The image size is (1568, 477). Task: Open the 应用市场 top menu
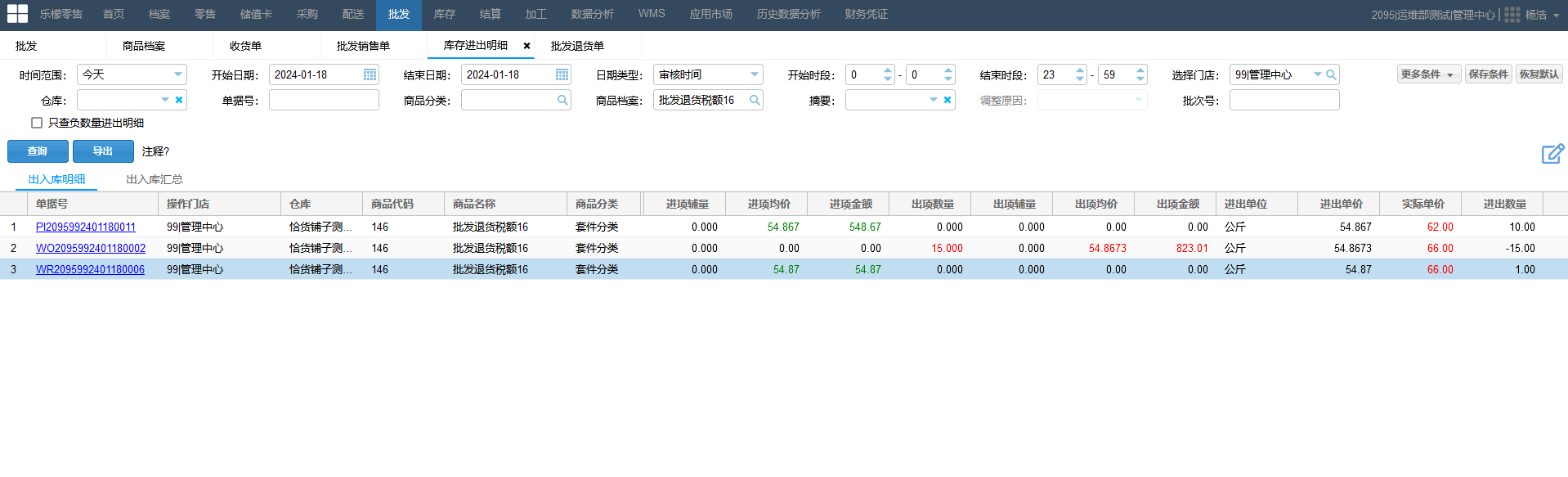710,15
